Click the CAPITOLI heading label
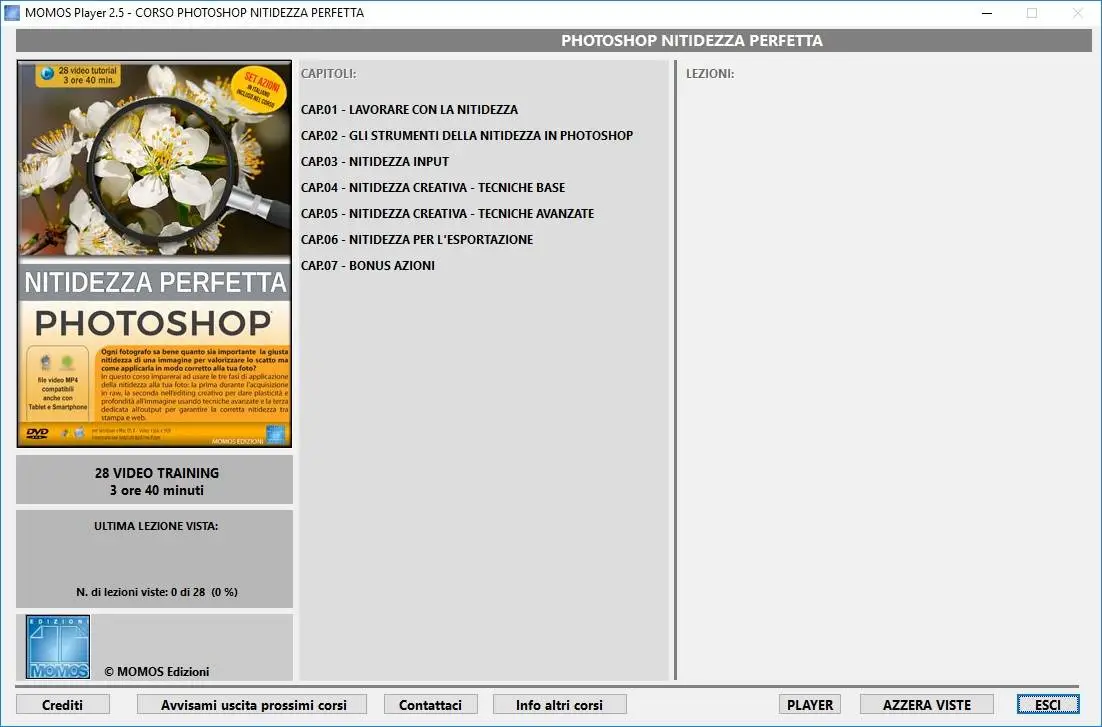The height and width of the screenshot is (727, 1102). click(x=328, y=74)
